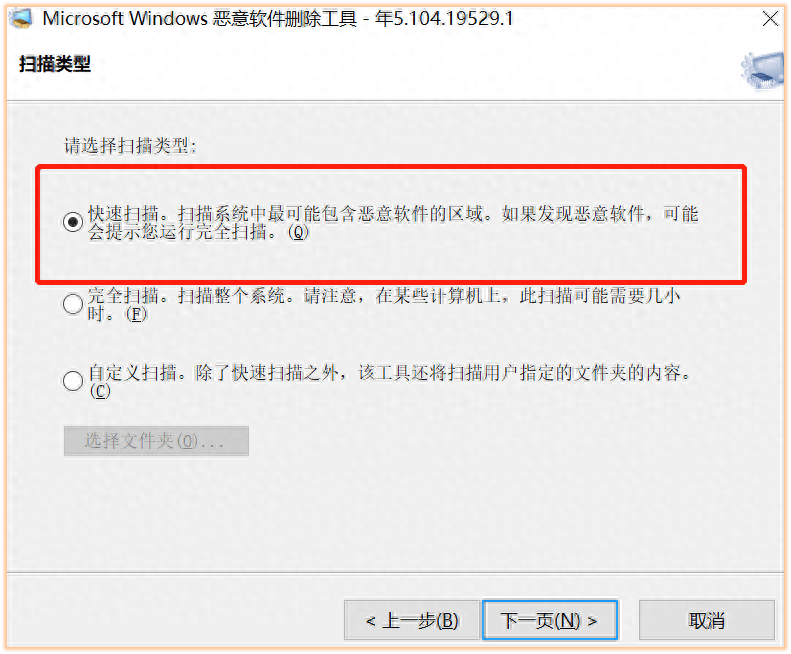791x654 pixels.
Task: Cancel the wizard with 取消
Action: pyautogui.click(x=707, y=620)
